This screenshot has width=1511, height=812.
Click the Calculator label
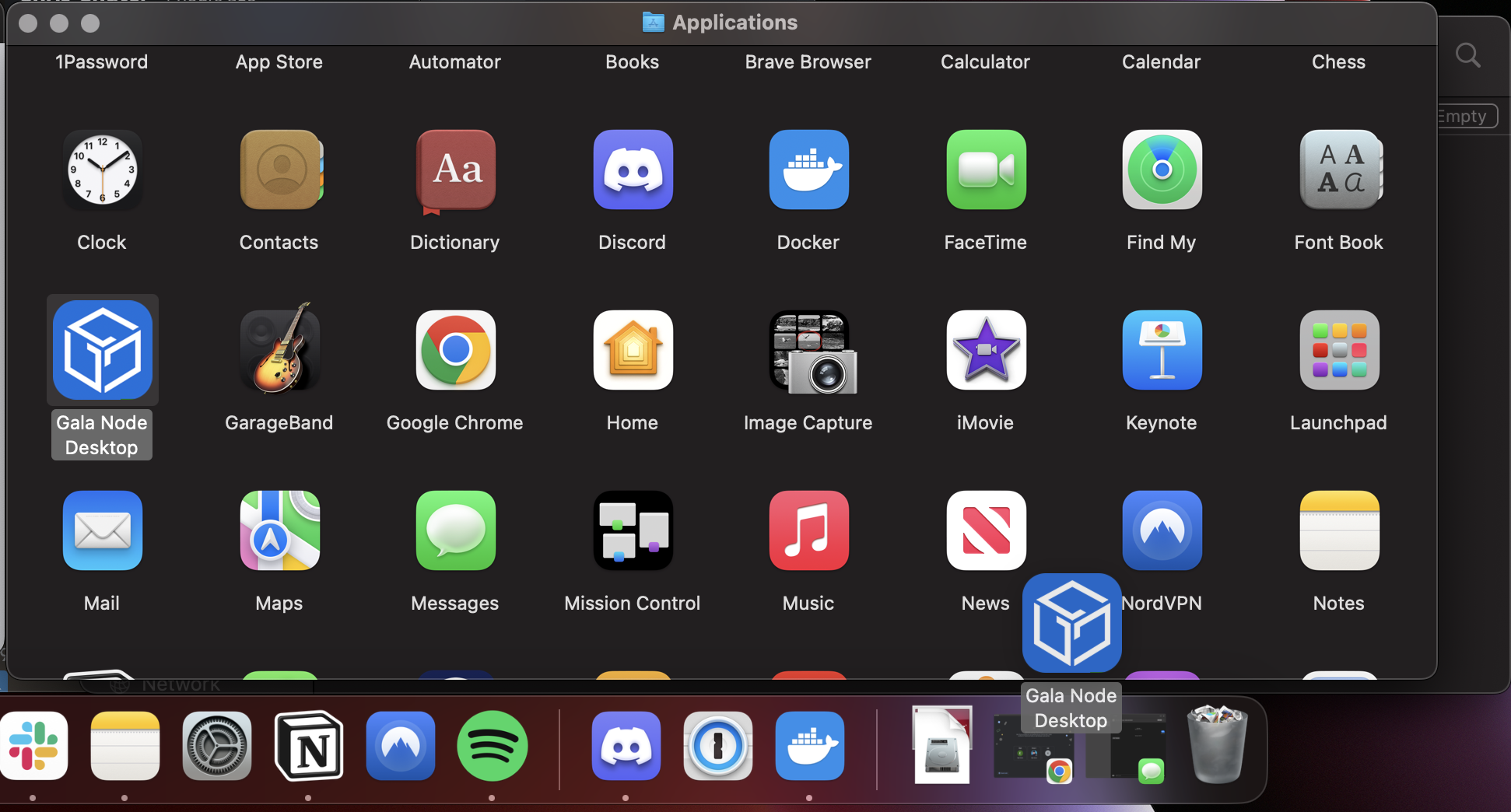tap(986, 62)
